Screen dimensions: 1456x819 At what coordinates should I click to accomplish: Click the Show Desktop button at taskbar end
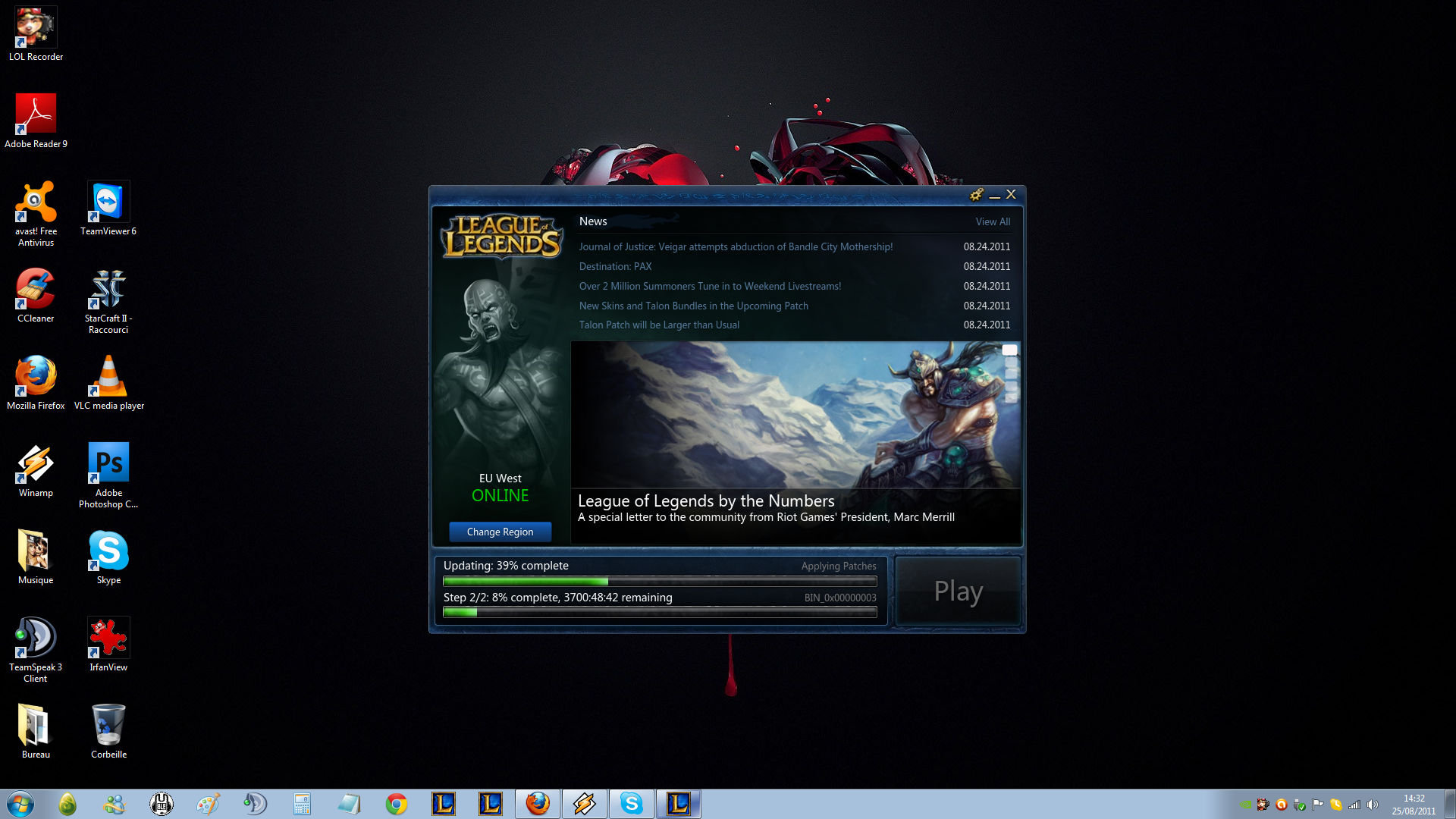(x=1450, y=804)
